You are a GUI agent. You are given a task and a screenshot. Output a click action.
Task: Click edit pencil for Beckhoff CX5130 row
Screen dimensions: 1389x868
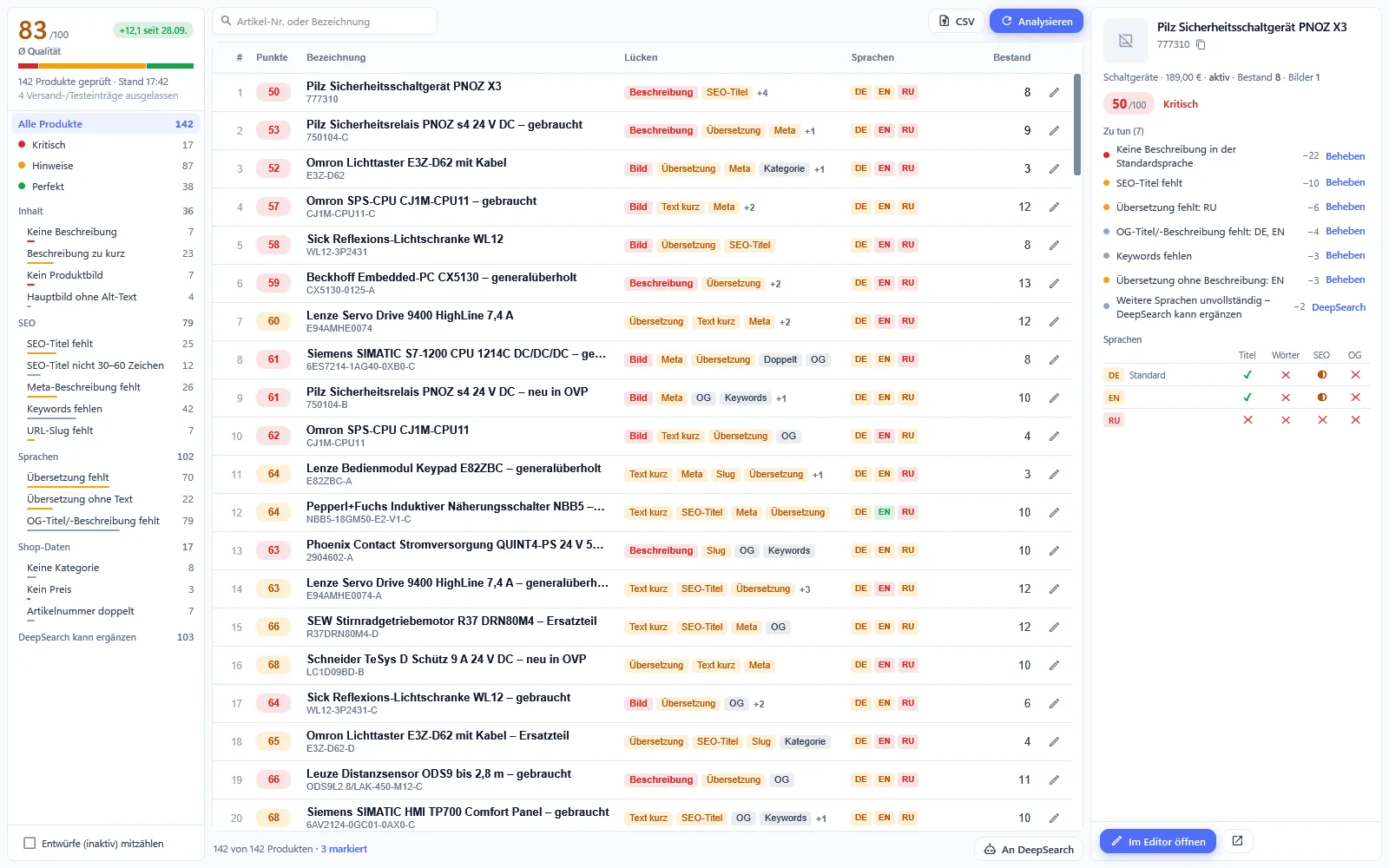click(1054, 283)
